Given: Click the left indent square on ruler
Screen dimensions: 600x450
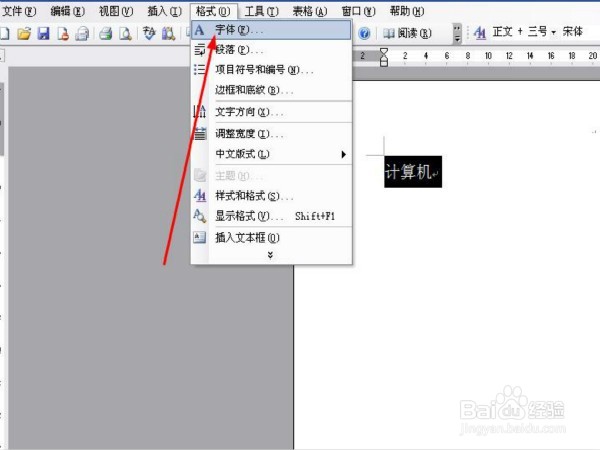Looking at the screenshot, I should pyautogui.click(x=384, y=63).
